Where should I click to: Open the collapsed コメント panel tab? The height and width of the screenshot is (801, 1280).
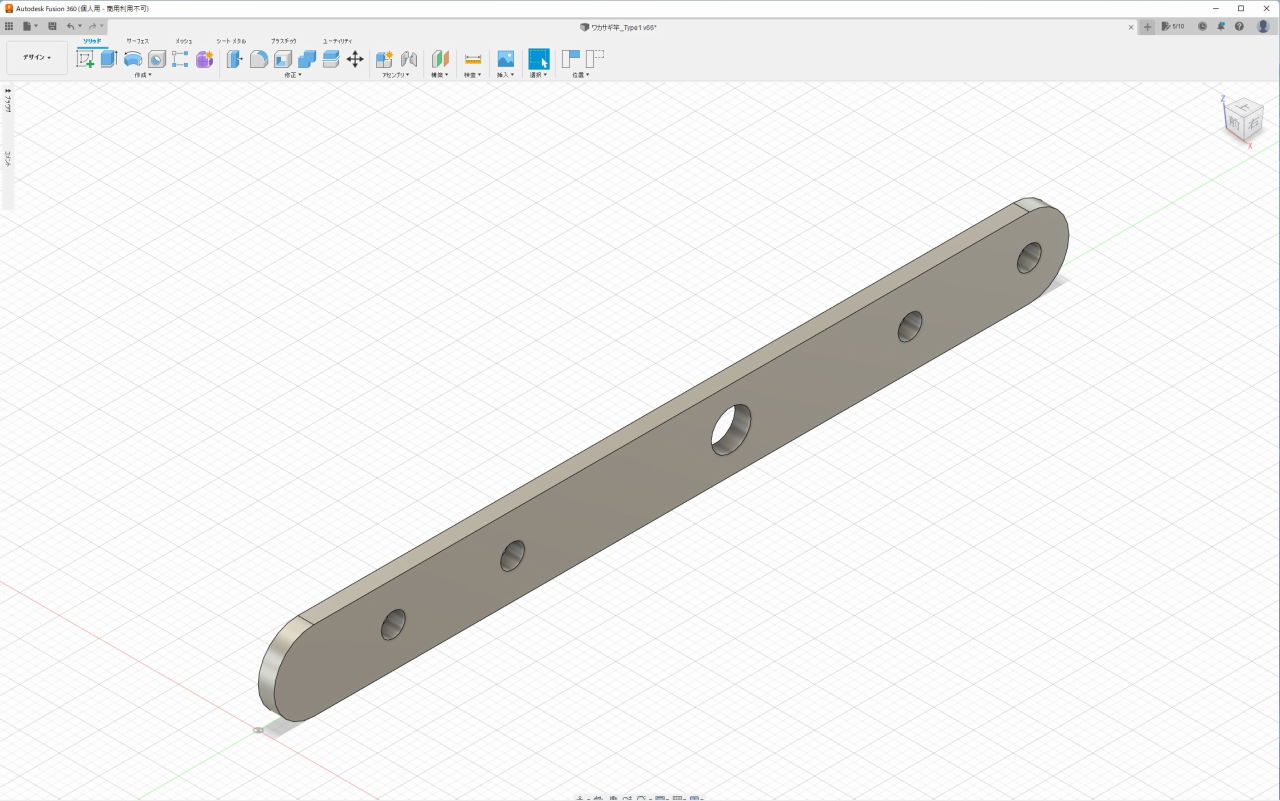[8, 159]
